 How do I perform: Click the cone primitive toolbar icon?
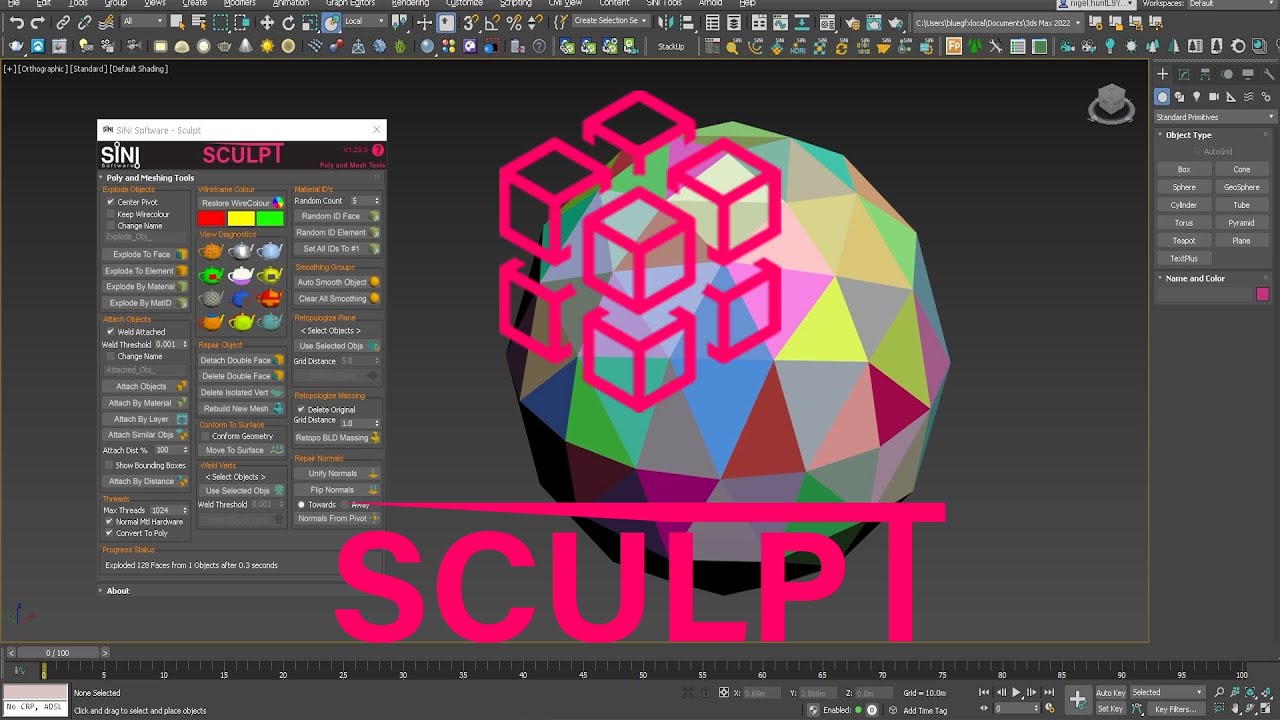point(246,46)
